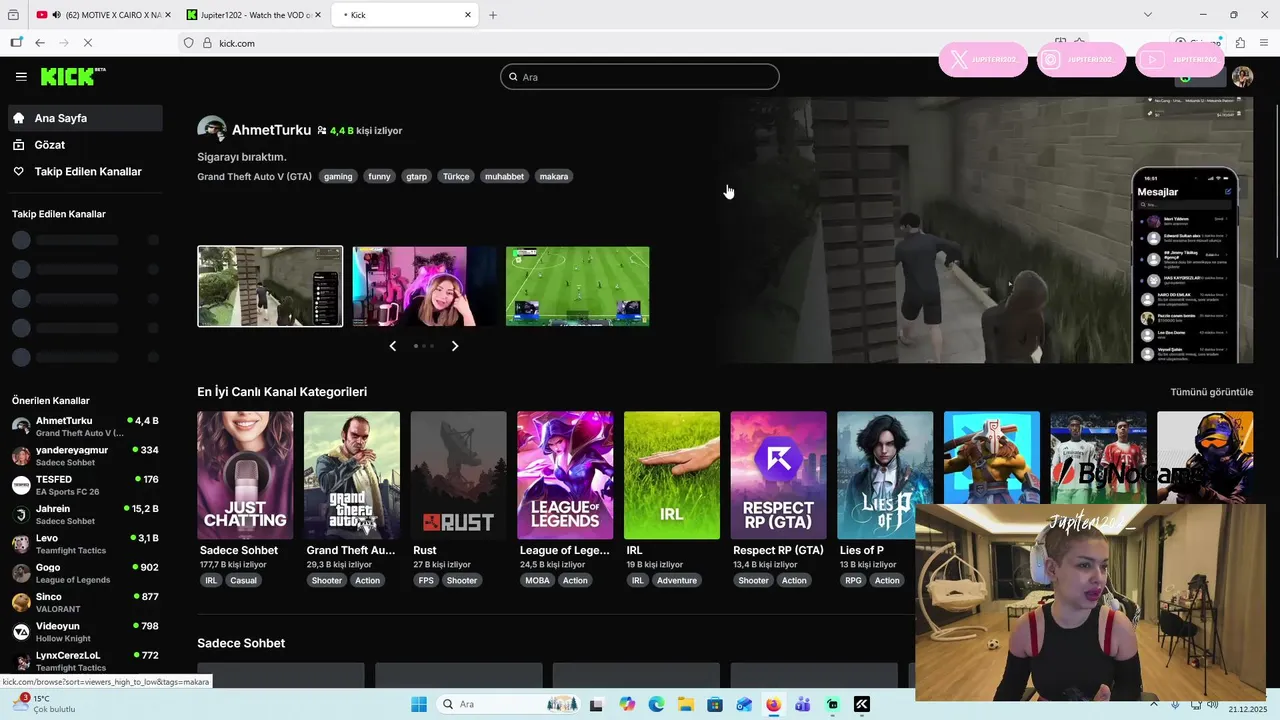Open the profile avatar in Kick header

pyautogui.click(x=1242, y=77)
